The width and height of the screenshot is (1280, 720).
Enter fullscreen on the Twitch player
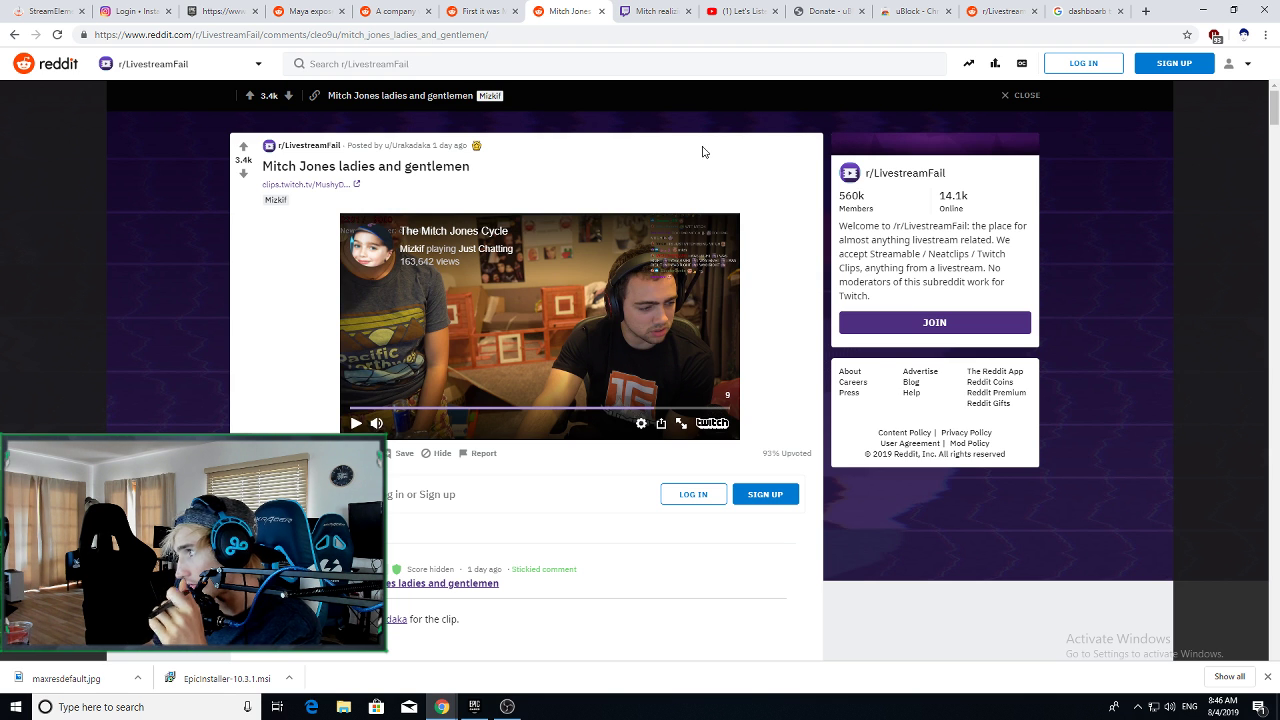[681, 423]
